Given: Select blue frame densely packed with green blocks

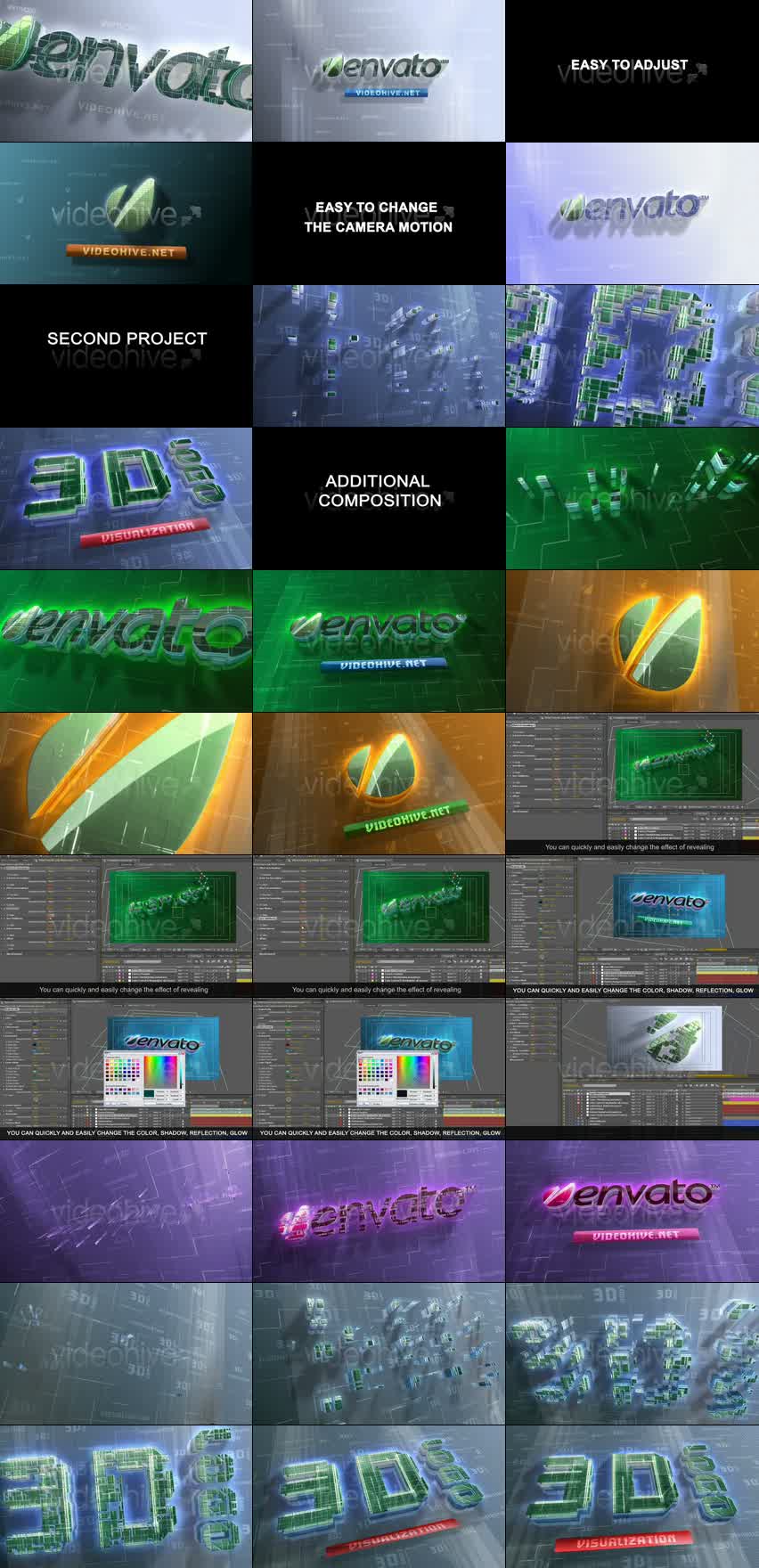Looking at the screenshot, I should point(632,356).
